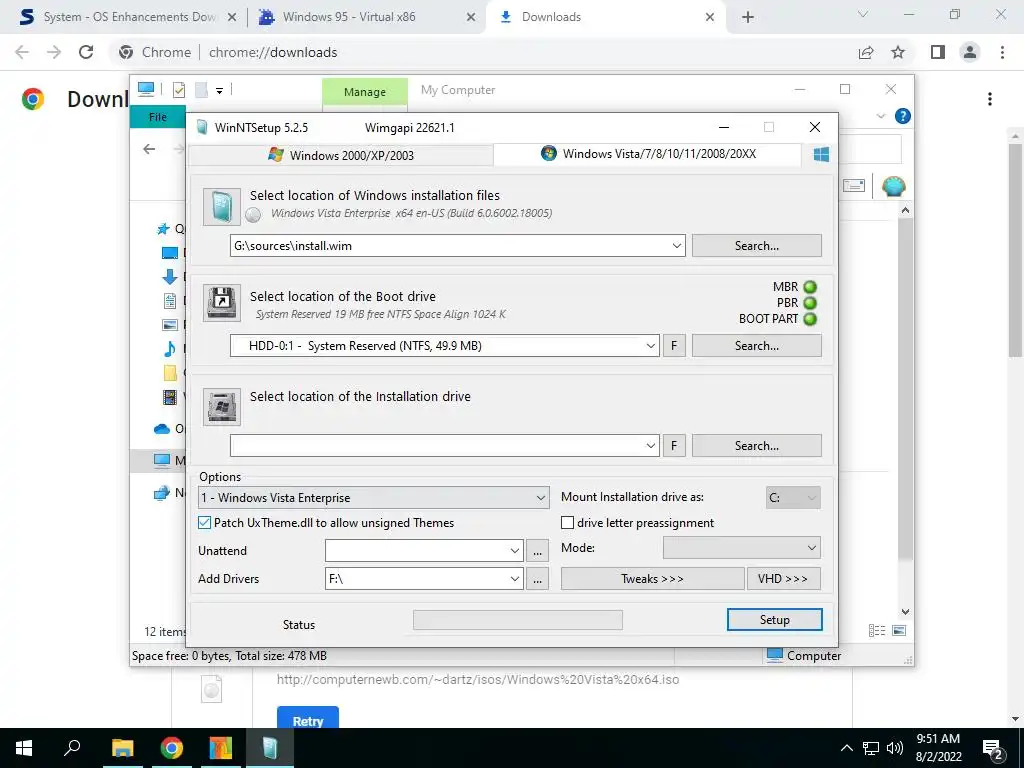Reload the Chrome page
The width and height of the screenshot is (1024, 768).
[86, 52]
